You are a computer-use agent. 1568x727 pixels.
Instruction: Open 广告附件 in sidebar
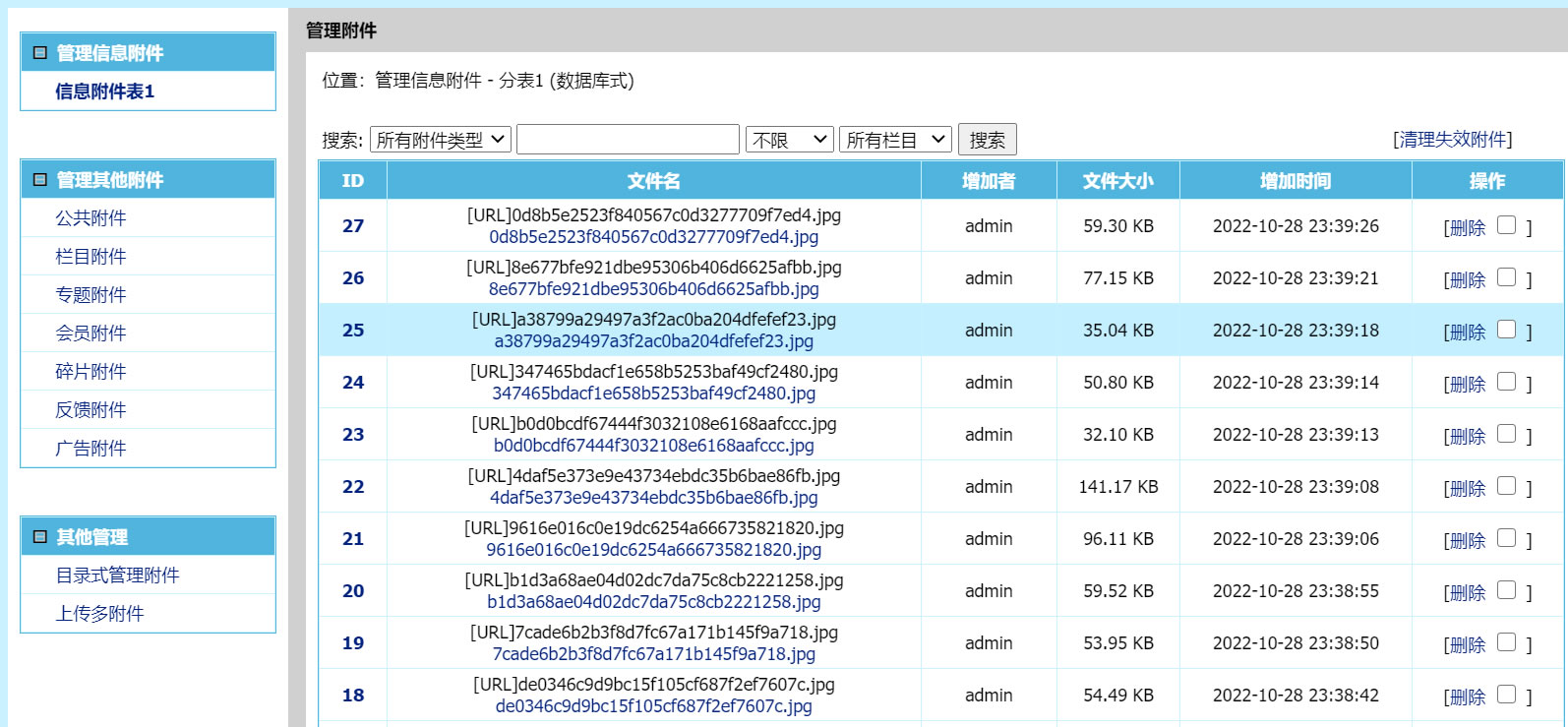click(x=90, y=449)
